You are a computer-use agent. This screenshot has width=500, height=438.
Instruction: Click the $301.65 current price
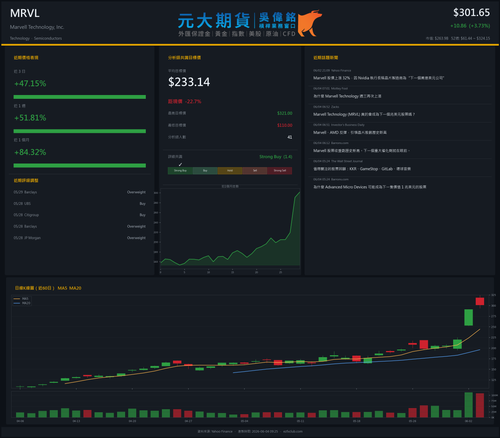(x=471, y=13)
